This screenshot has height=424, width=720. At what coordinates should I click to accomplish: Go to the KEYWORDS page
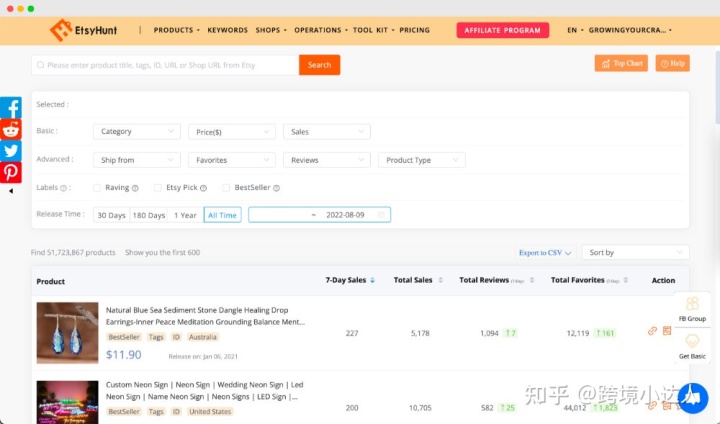point(227,30)
